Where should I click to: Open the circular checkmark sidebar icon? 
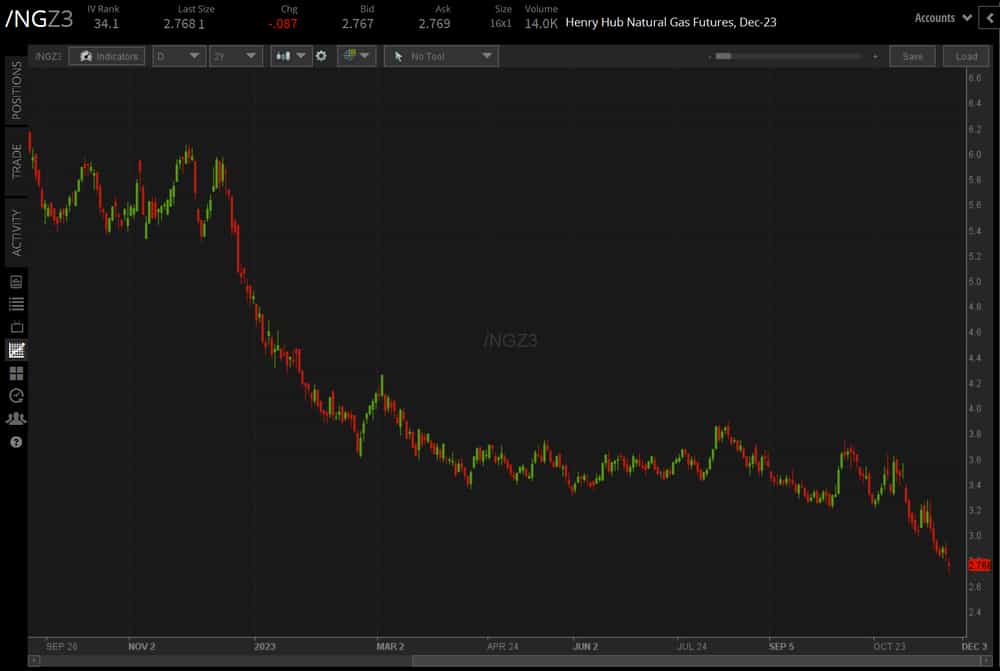point(17,395)
